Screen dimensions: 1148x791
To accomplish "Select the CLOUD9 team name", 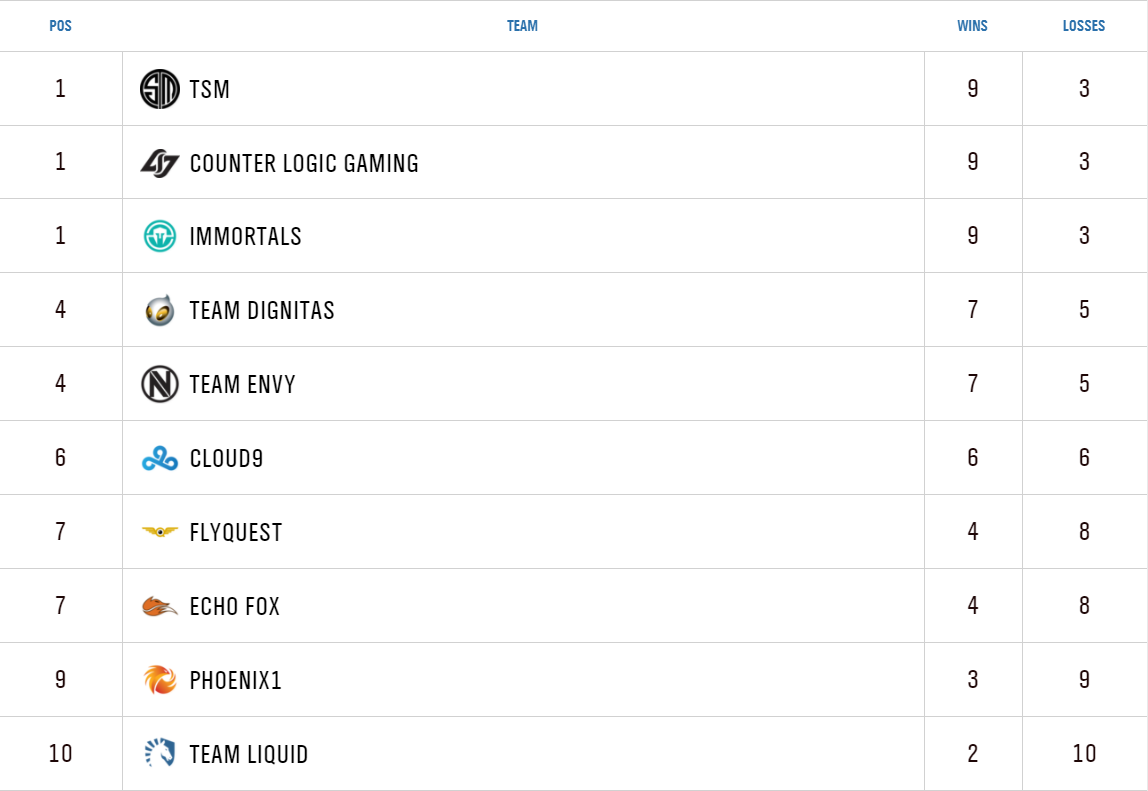I will coord(226,458).
